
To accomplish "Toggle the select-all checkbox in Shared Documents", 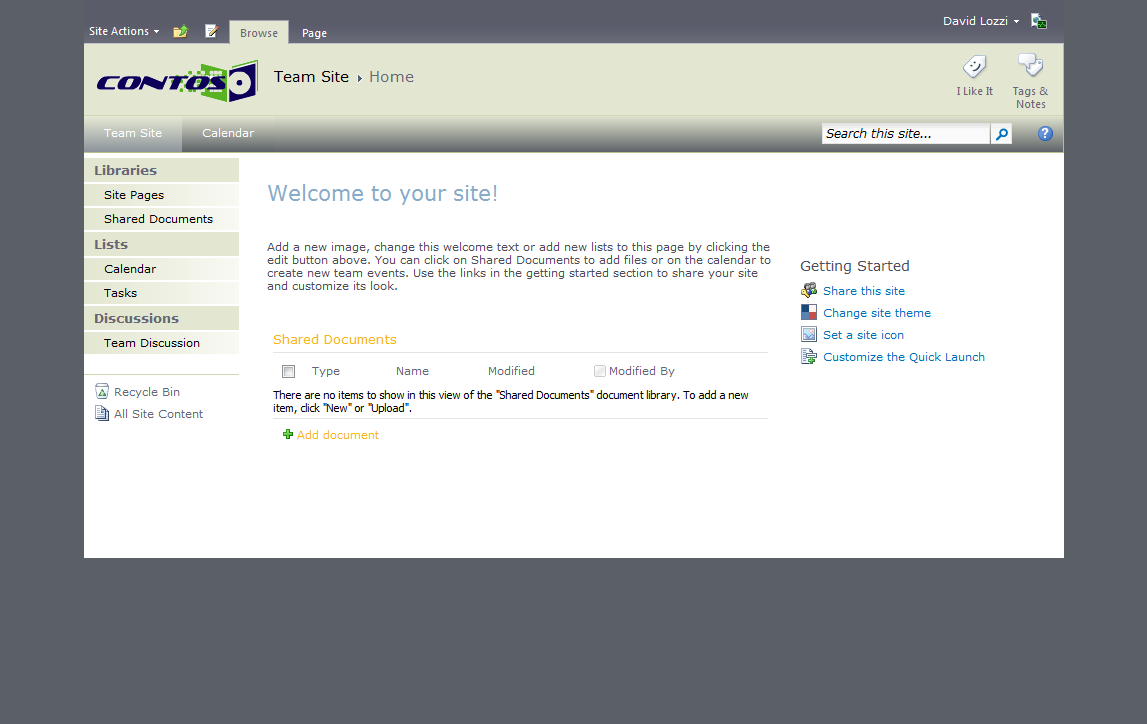I will click(289, 371).
